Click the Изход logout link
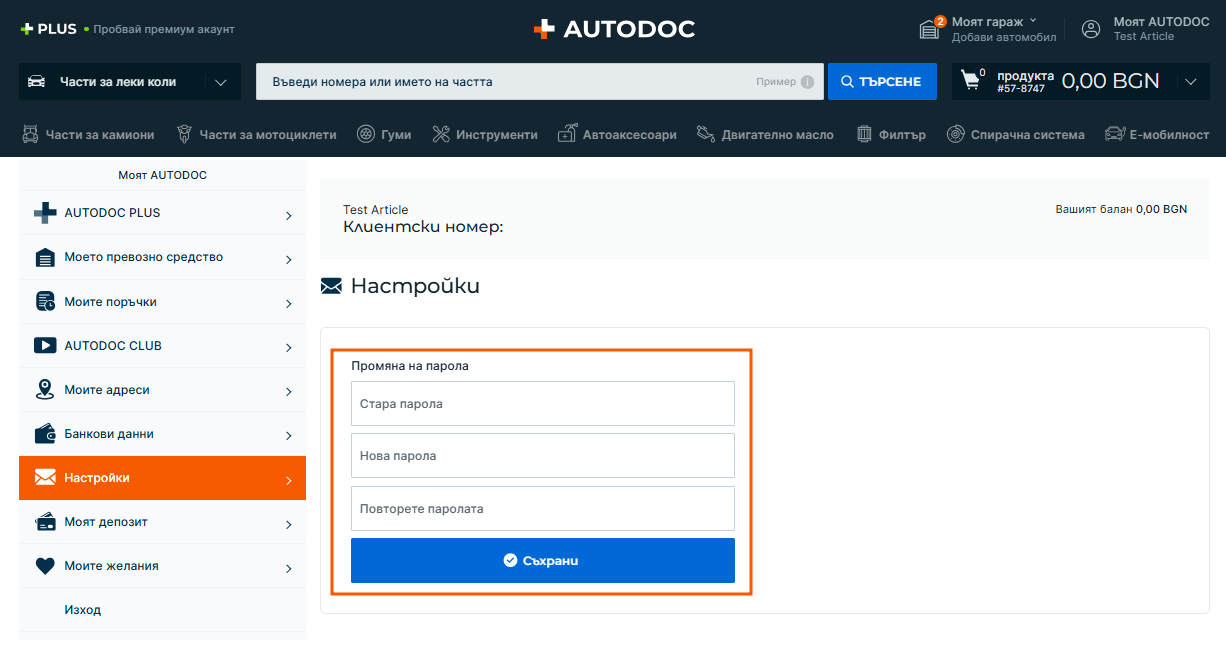The image size is (1226, 656). coord(83,610)
